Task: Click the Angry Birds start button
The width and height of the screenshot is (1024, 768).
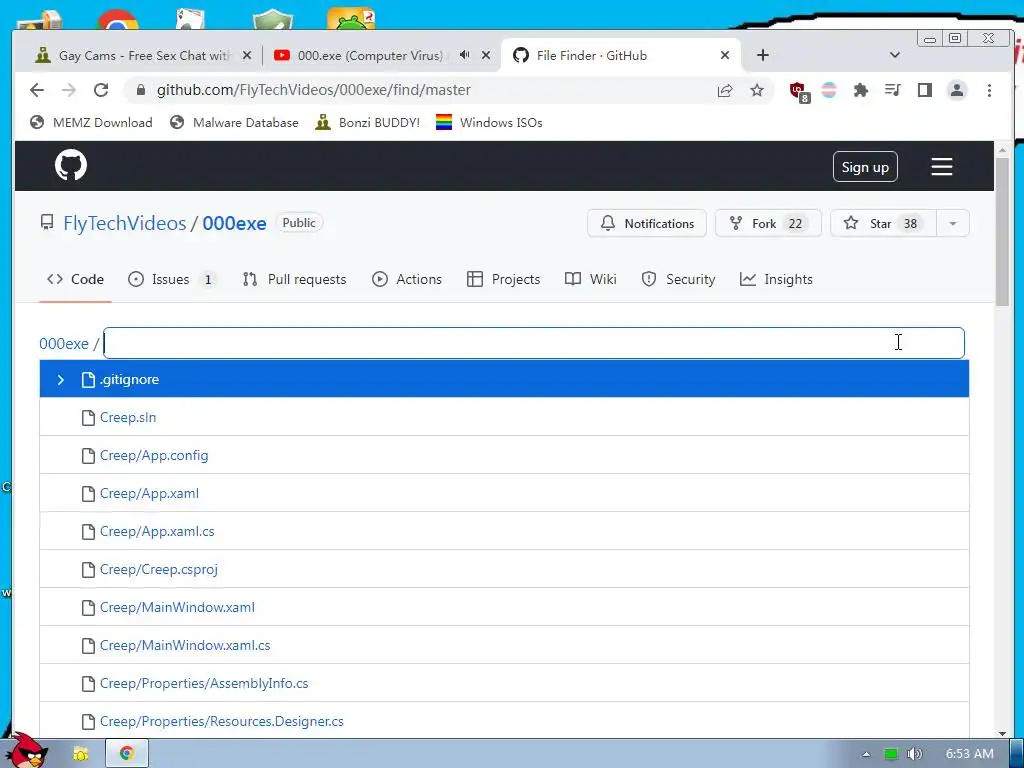Action: (26, 751)
